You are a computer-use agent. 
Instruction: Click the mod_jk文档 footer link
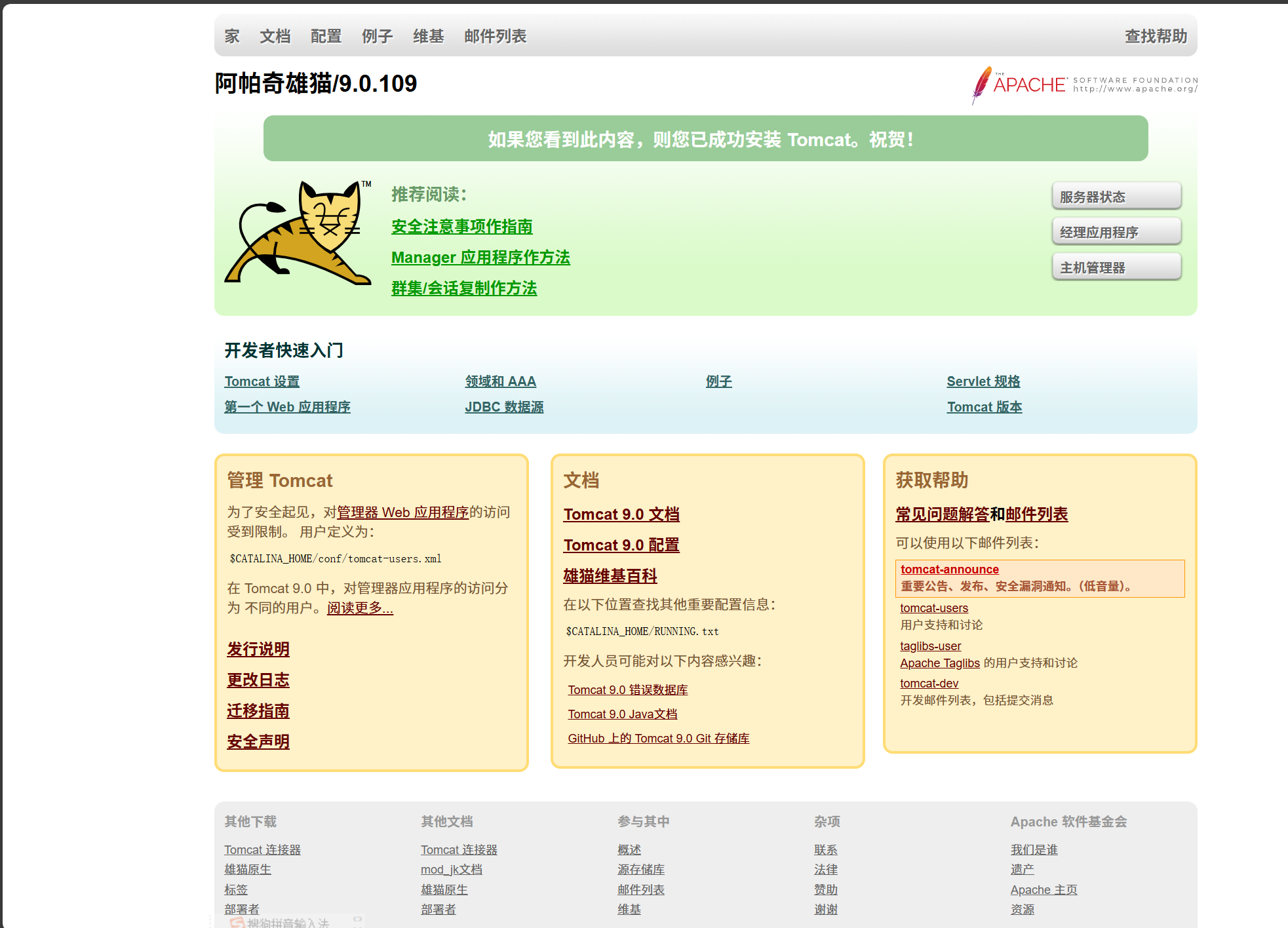click(452, 870)
